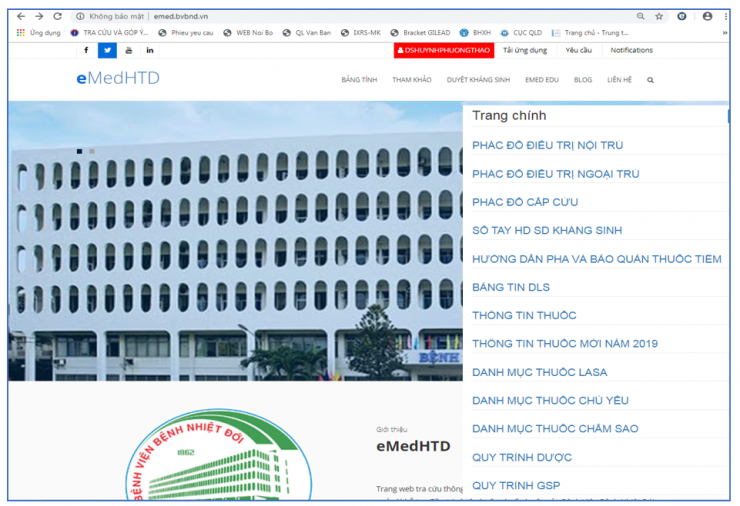Open the Twitter social link
740x506 pixels.
point(107,50)
